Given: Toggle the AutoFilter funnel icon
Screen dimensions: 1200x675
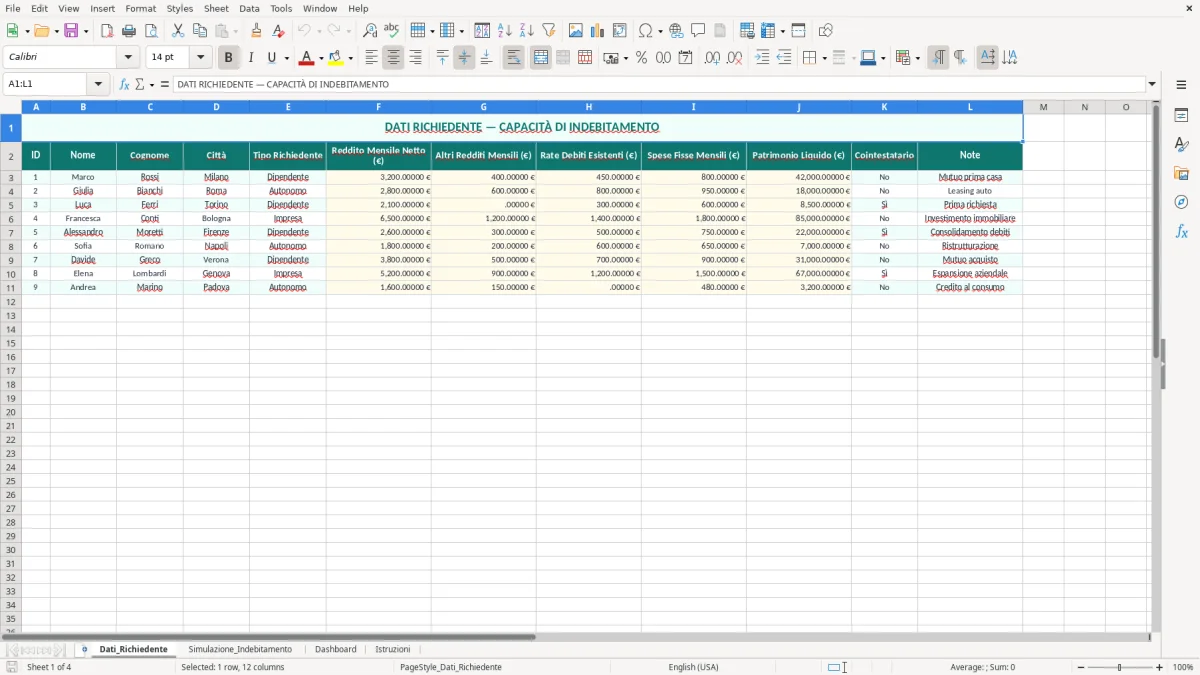Looking at the screenshot, I should pos(548,31).
